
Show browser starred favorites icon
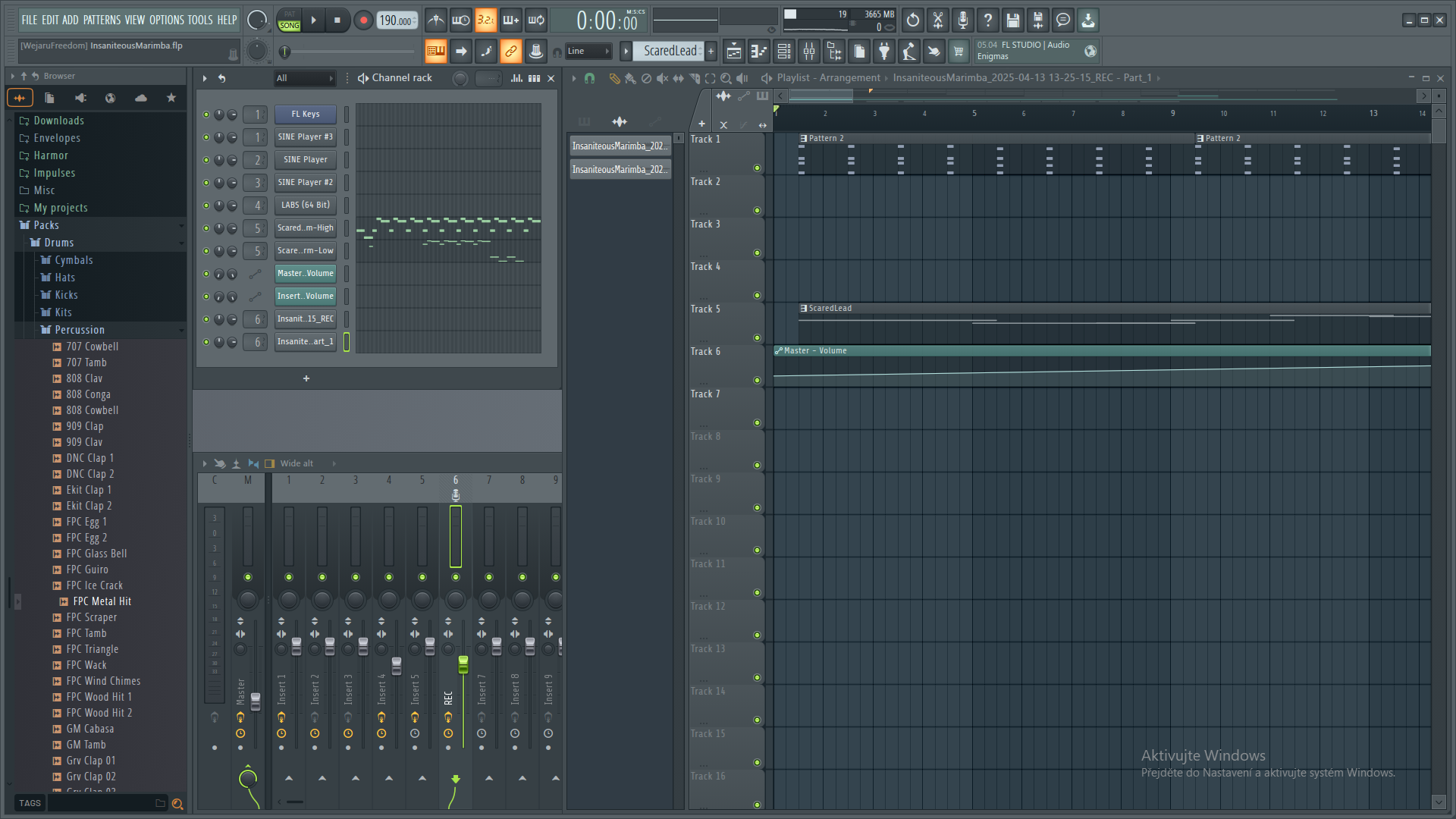pyautogui.click(x=171, y=98)
